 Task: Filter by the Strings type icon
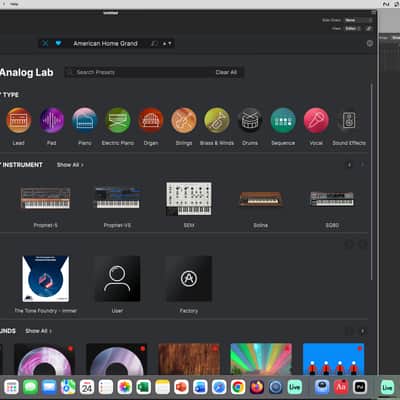coord(184,120)
